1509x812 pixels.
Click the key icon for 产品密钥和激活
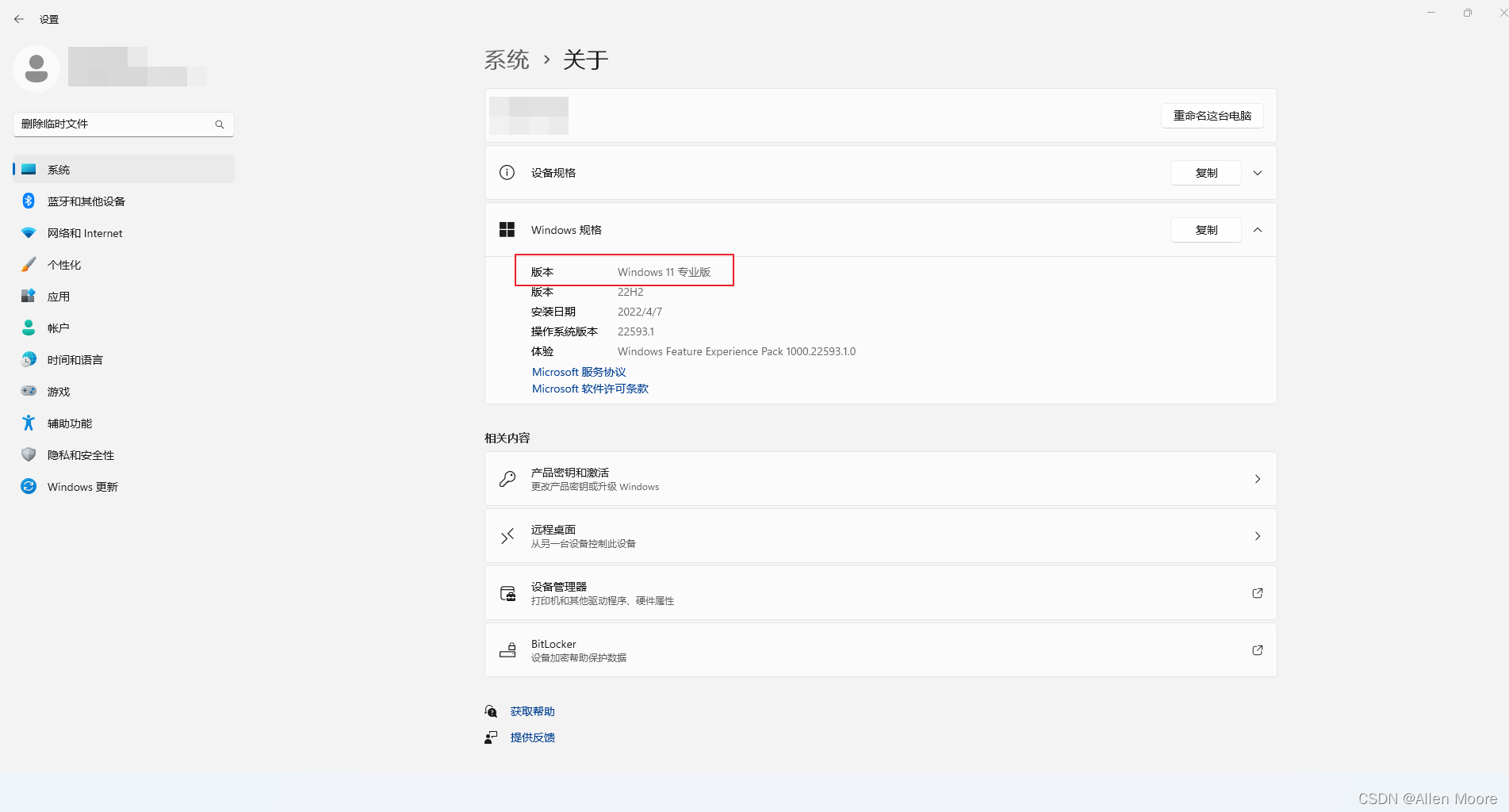[507, 479]
